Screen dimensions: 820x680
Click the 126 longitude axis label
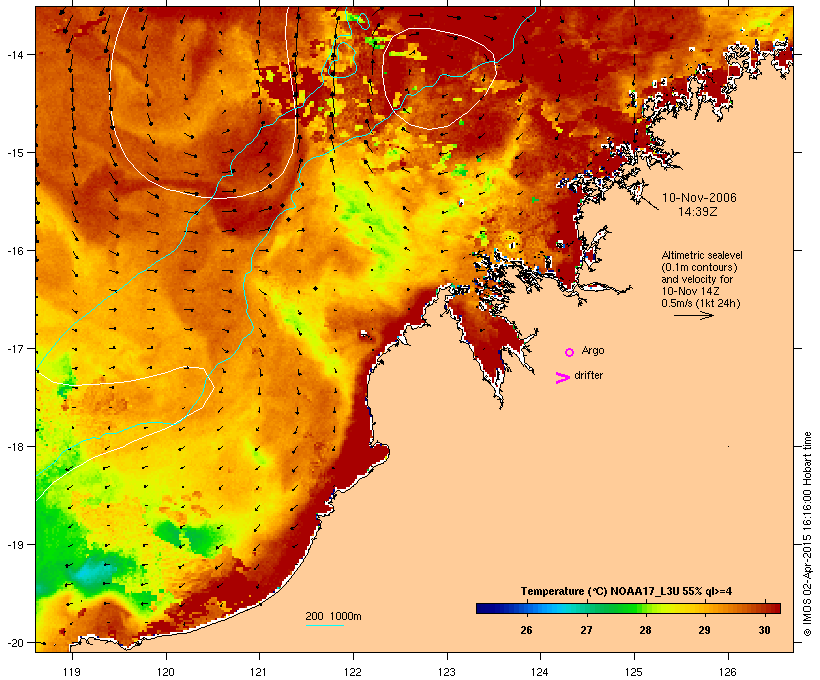(x=728, y=672)
